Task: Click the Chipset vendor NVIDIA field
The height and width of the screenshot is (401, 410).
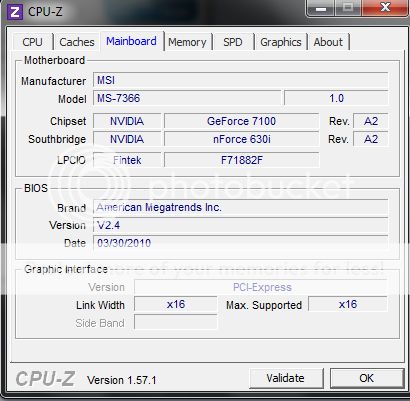Action: tap(127, 121)
